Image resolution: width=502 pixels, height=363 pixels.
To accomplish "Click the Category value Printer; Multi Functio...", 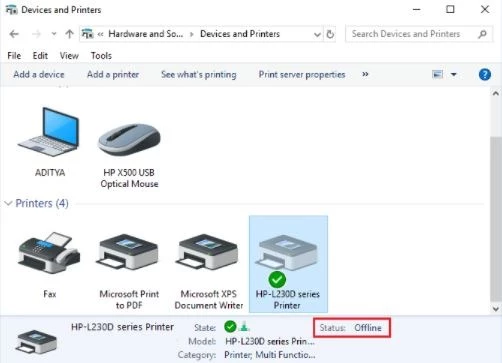I will point(269,355).
